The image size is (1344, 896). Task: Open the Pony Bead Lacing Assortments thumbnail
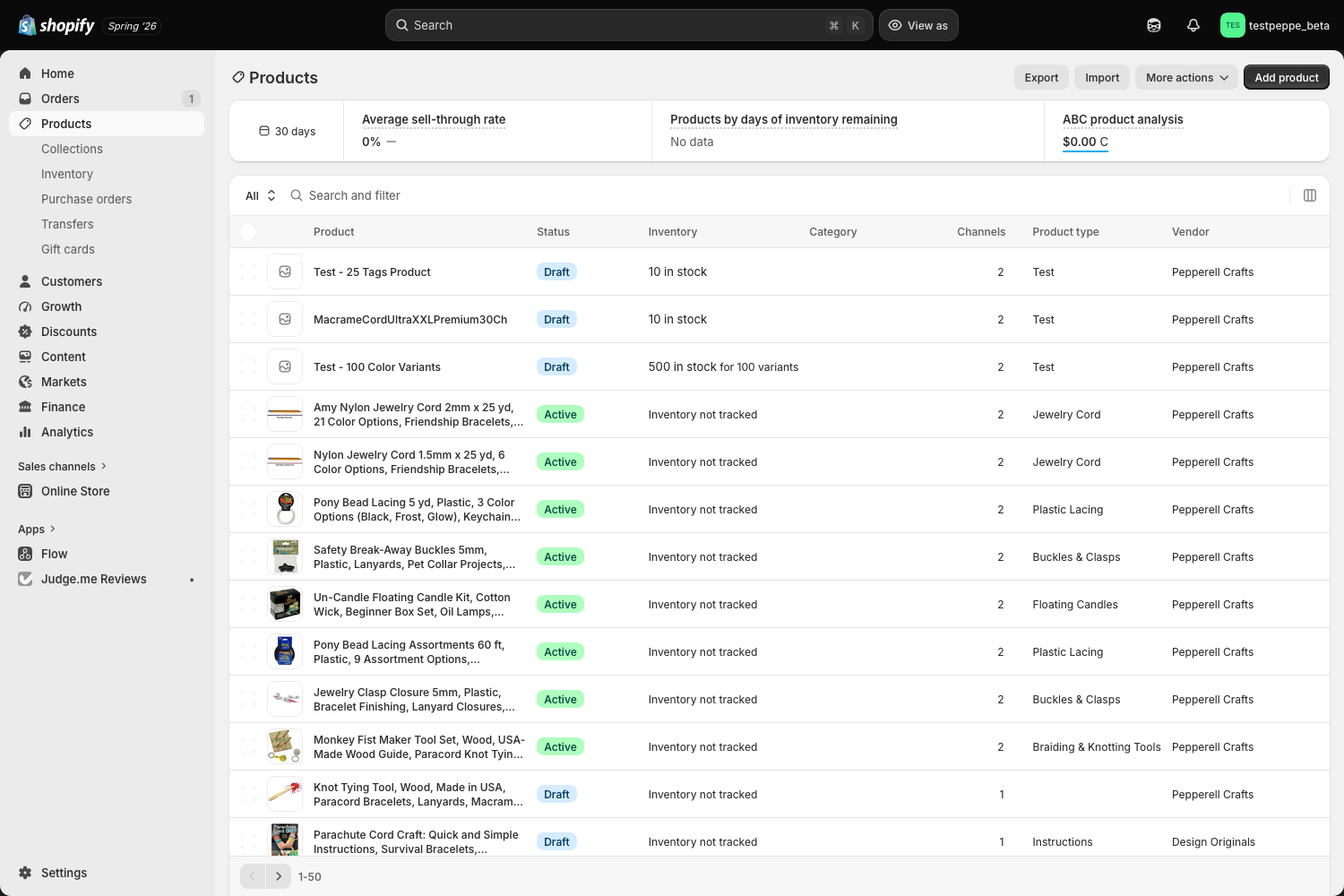click(x=285, y=651)
